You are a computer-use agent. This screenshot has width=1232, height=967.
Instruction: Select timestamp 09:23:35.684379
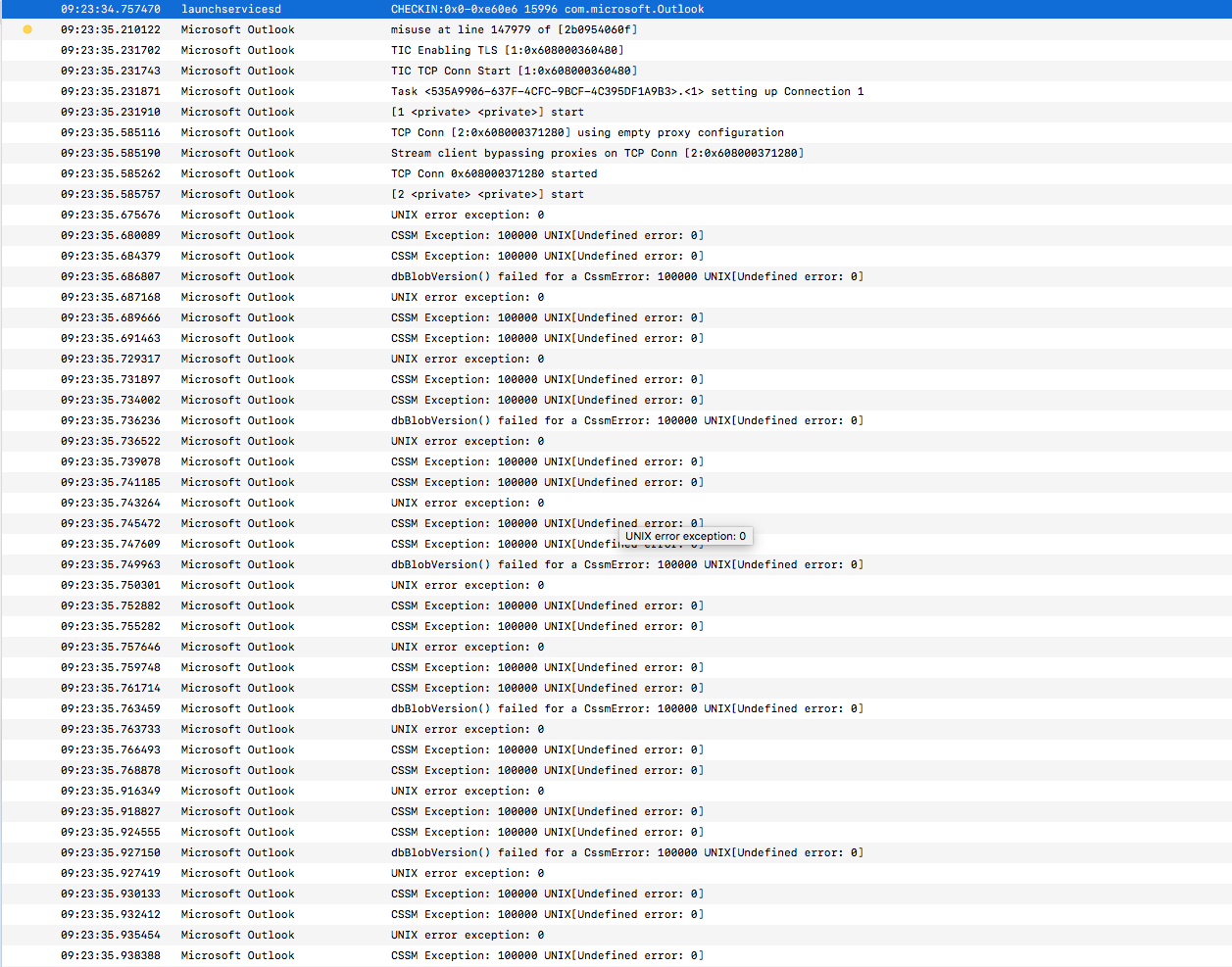pos(111,256)
